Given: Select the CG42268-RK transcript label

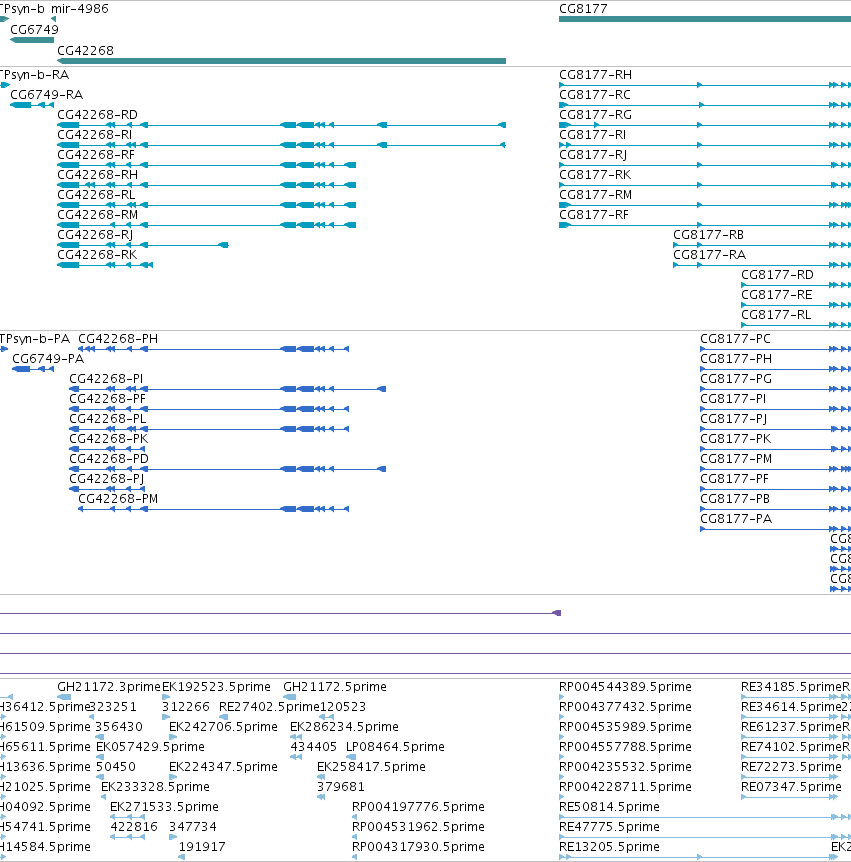Looking at the screenshot, I should [97, 255].
